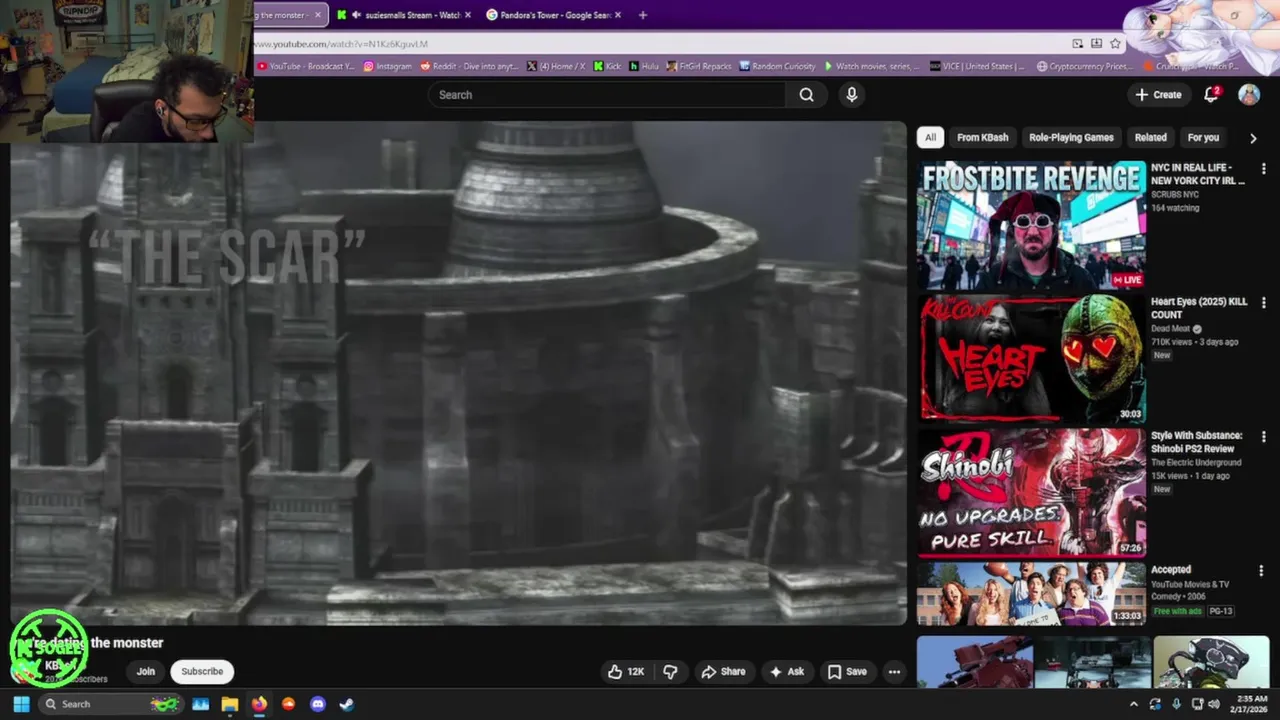Open the Accepted comedy movie thumbnail
Viewport: 1280px width, 720px height.
point(1032,594)
